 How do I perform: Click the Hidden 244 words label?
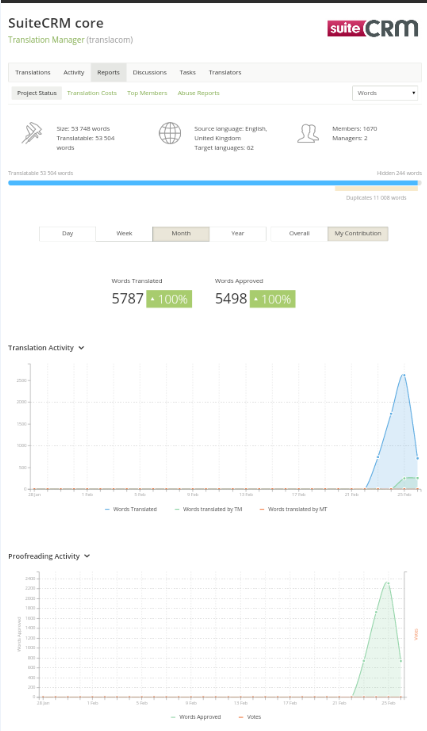pos(399,173)
